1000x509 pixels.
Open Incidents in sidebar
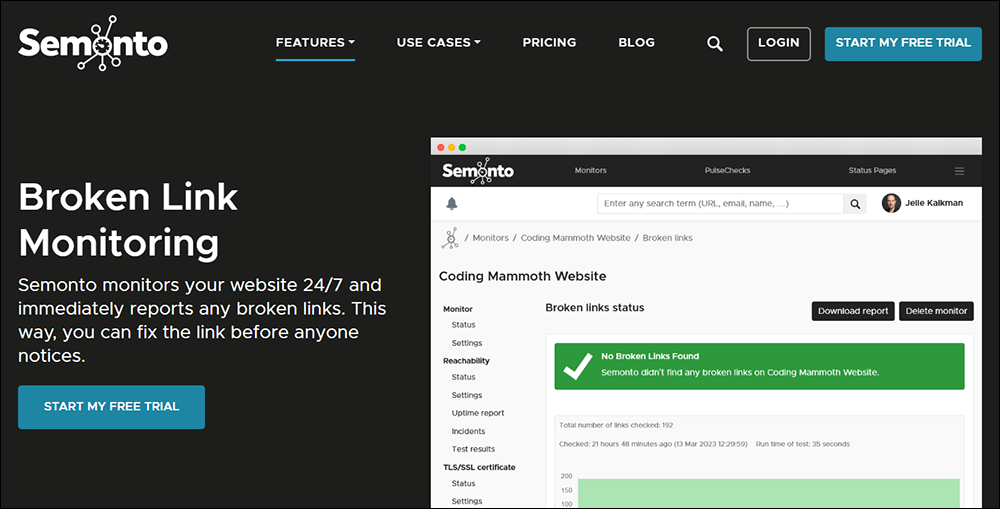468,432
